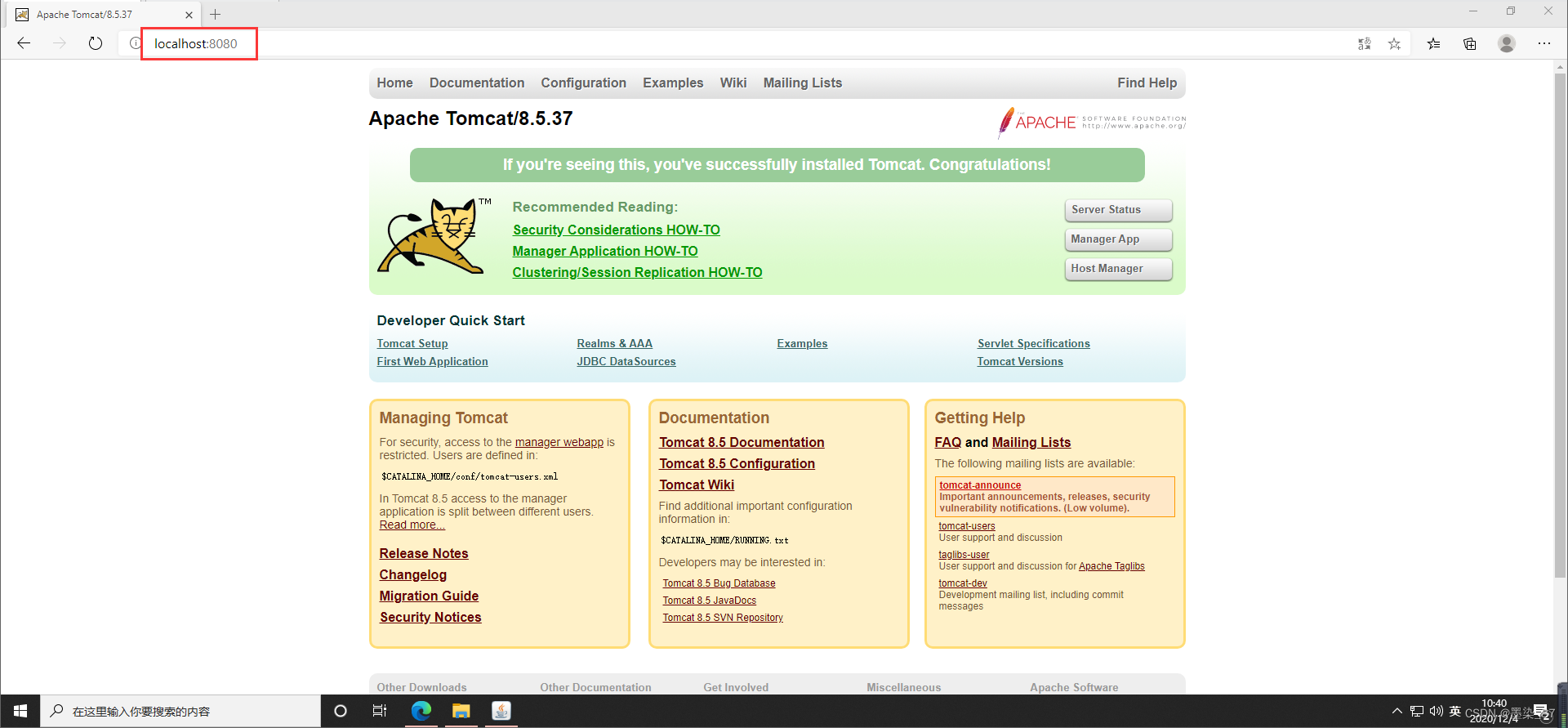Click the Windows taskbar search box
The height and width of the screenshot is (728, 1568).
[180, 711]
